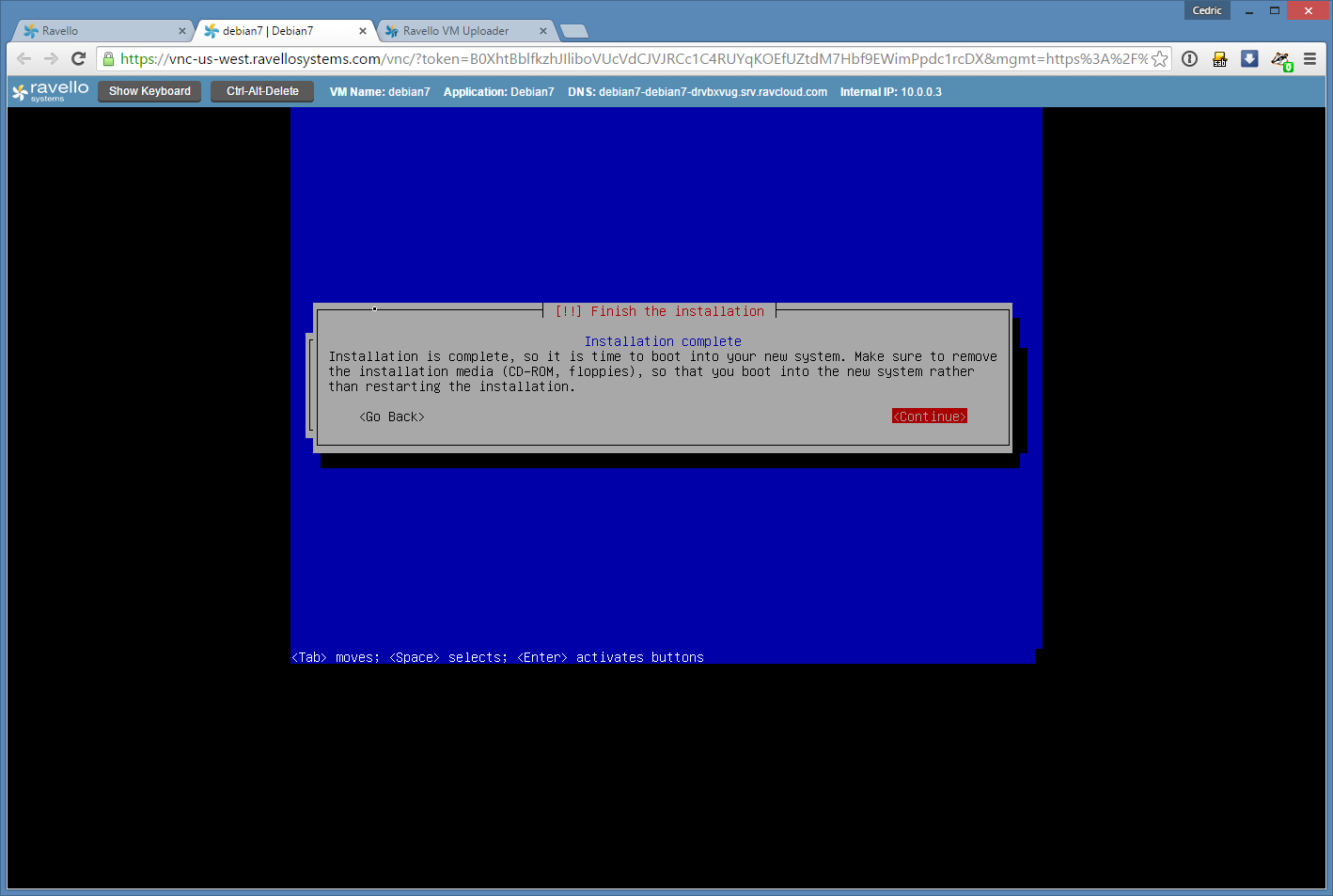
Task: Open the SABnzbd extension icon
Action: (1219, 59)
